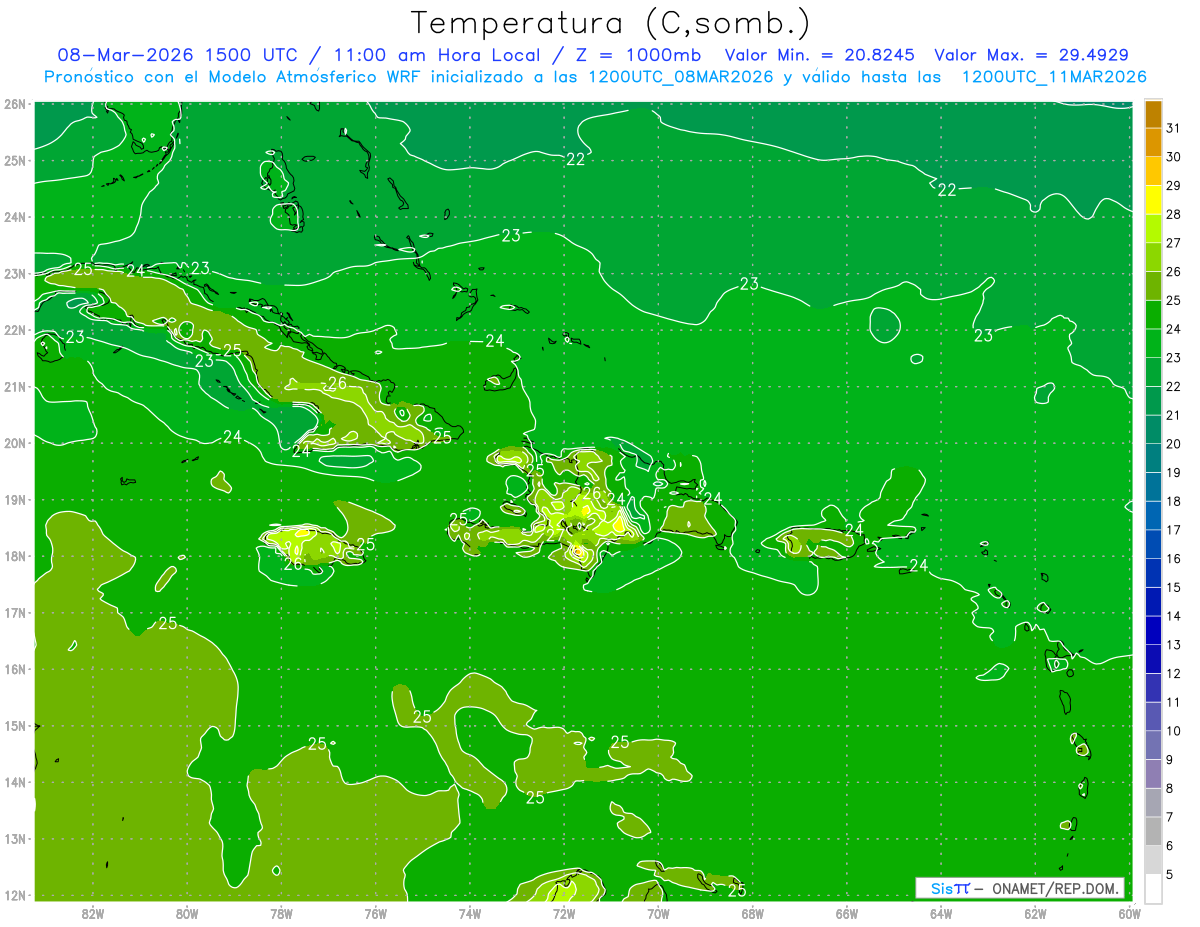Click the dark blue legend swatch between 13 and 14
The width and height of the screenshot is (1200, 927).
(x=1153, y=630)
